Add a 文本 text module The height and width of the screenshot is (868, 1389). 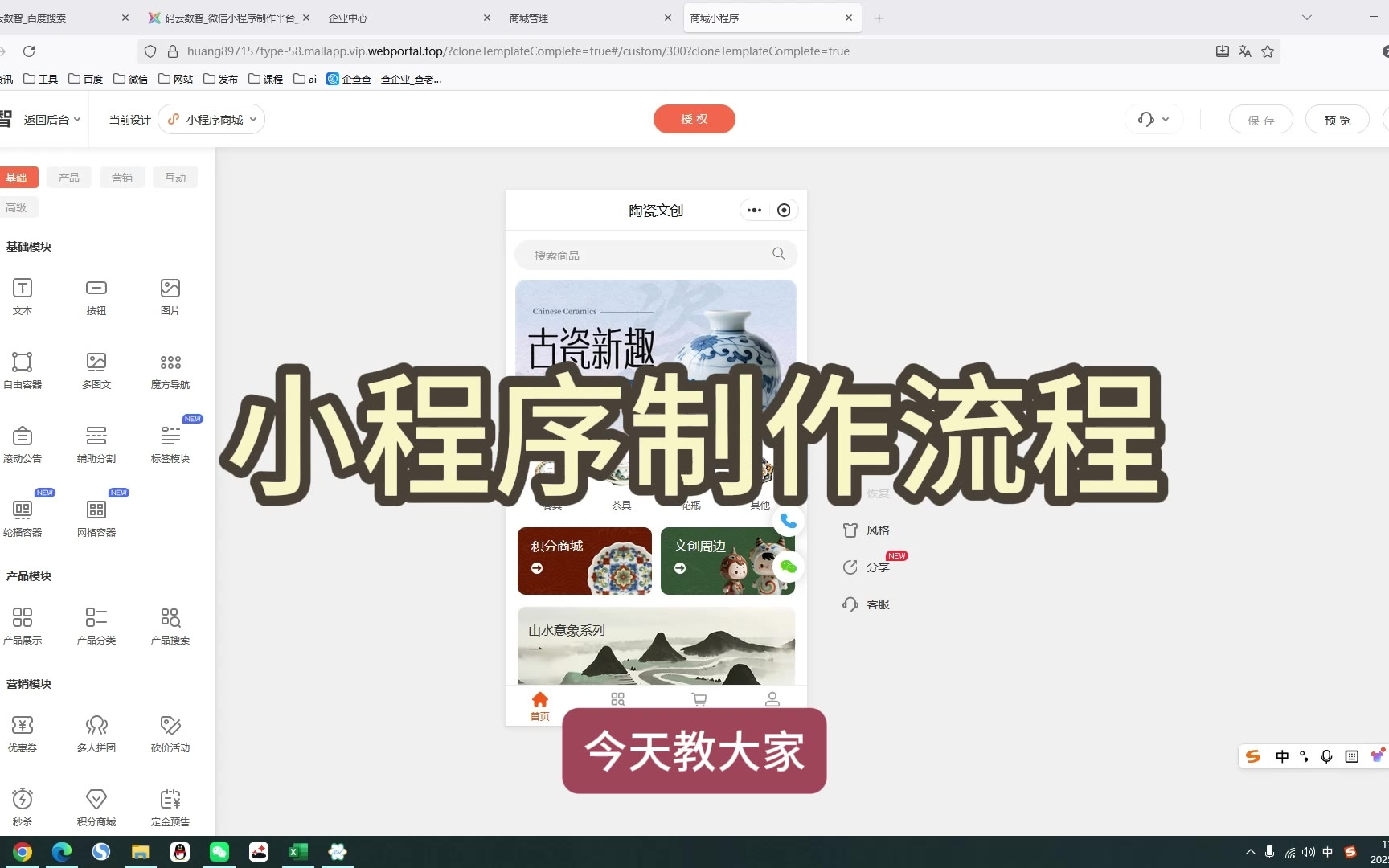point(23,297)
